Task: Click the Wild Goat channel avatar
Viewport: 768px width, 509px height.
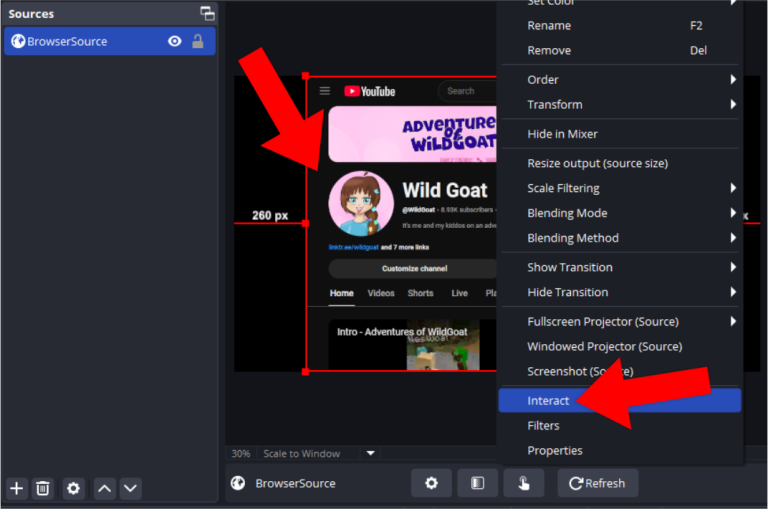Action: [361, 203]
